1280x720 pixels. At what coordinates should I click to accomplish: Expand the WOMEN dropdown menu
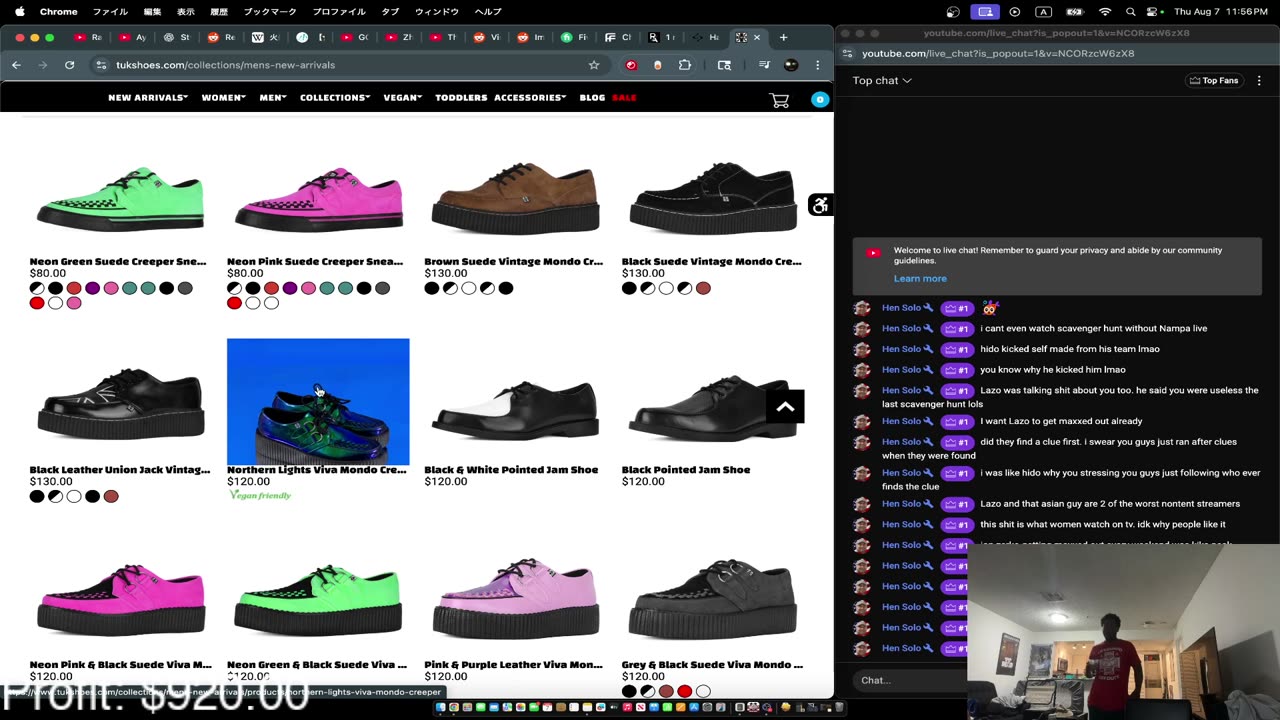click(224, 98)
